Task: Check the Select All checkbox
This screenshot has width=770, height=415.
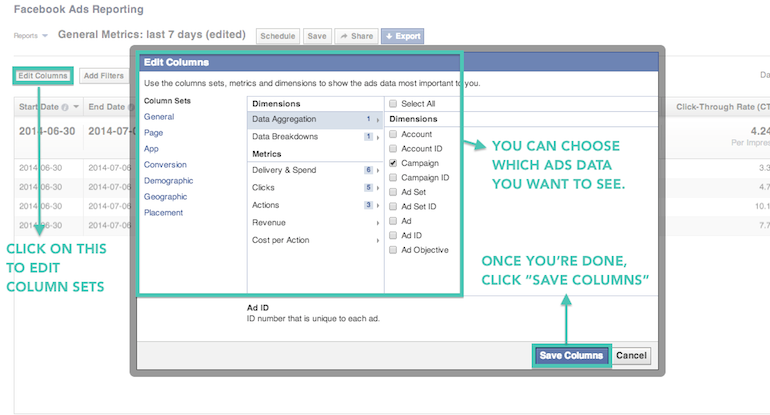Action: coord(393,104)
